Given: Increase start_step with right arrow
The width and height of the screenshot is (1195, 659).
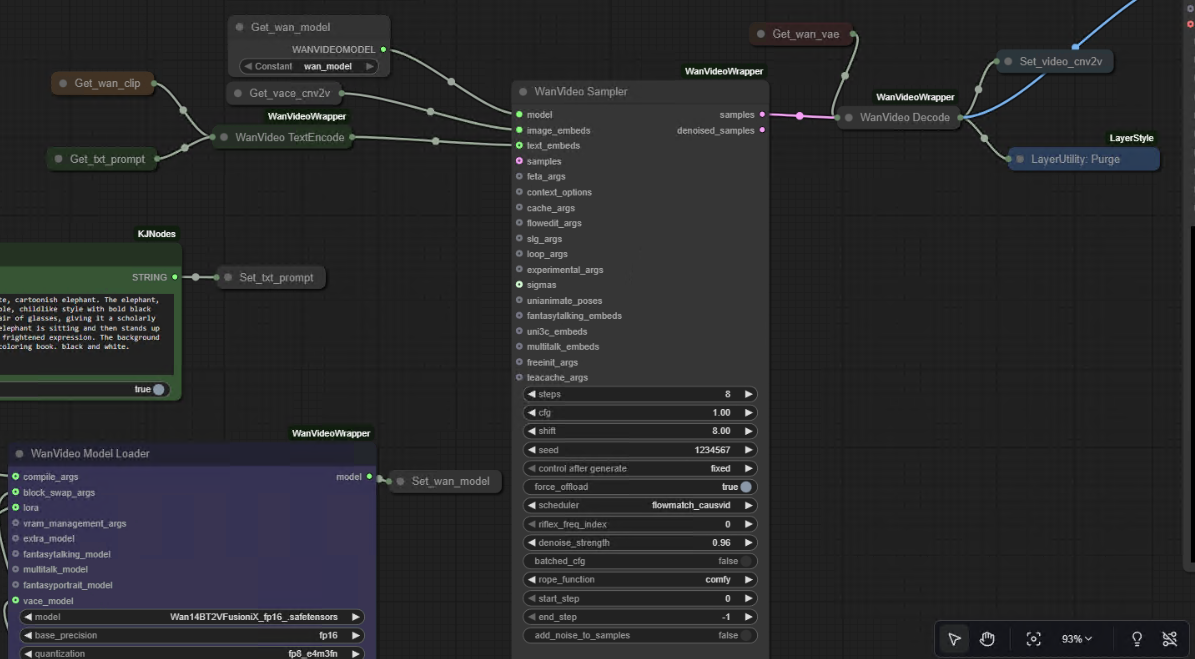Looking at the screenshot, I should click(x=748, y=599).
